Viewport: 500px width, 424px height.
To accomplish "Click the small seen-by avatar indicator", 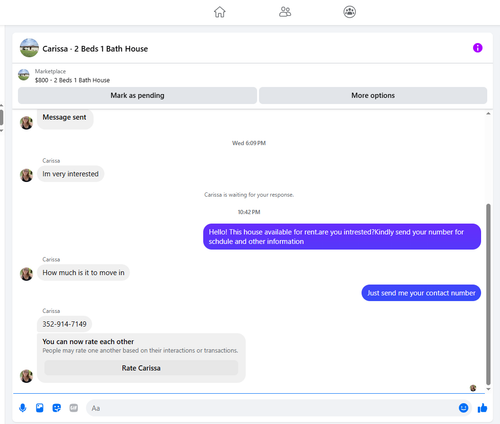I will [473, 388].
